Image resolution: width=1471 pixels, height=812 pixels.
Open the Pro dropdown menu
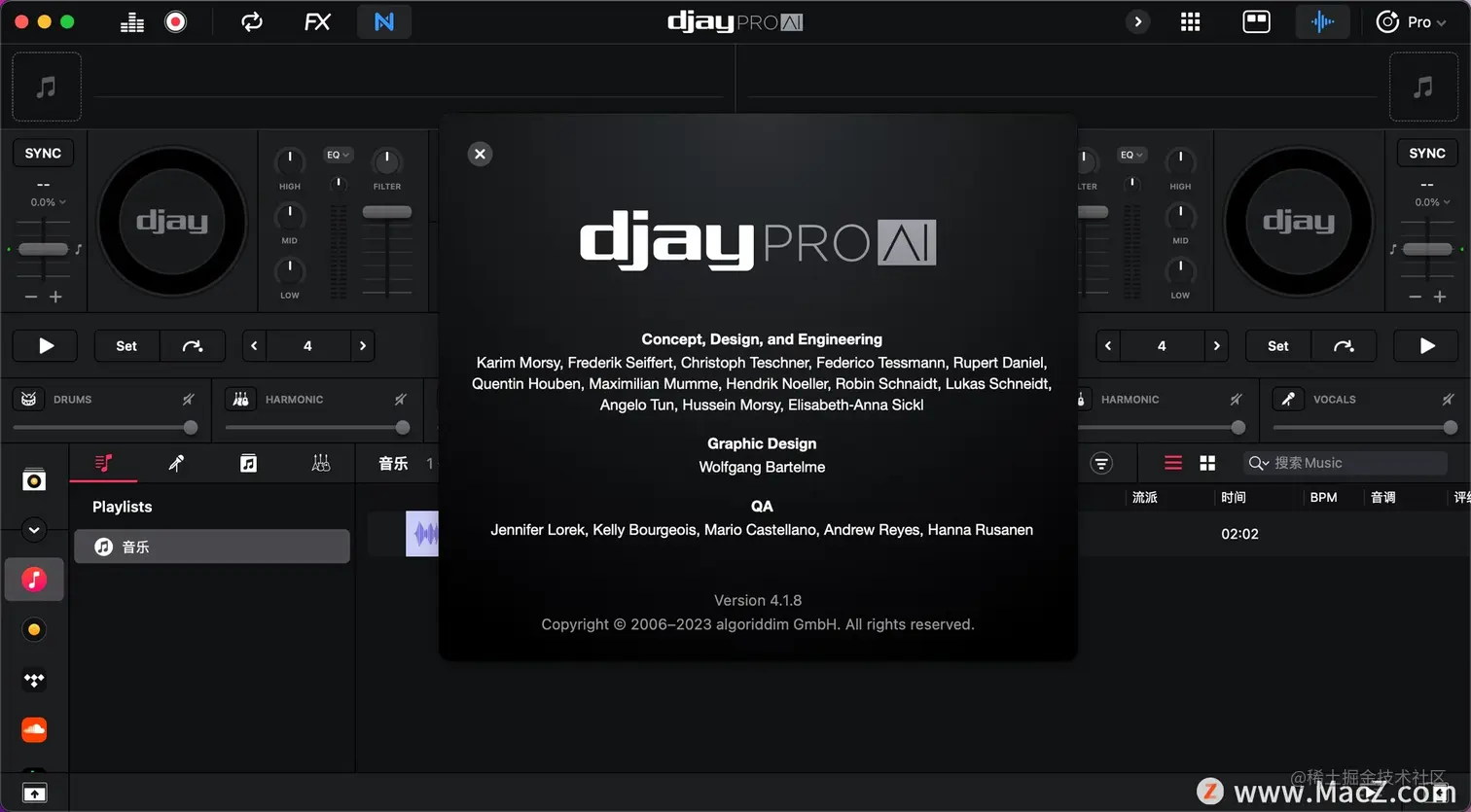(x=1411, y=21)
